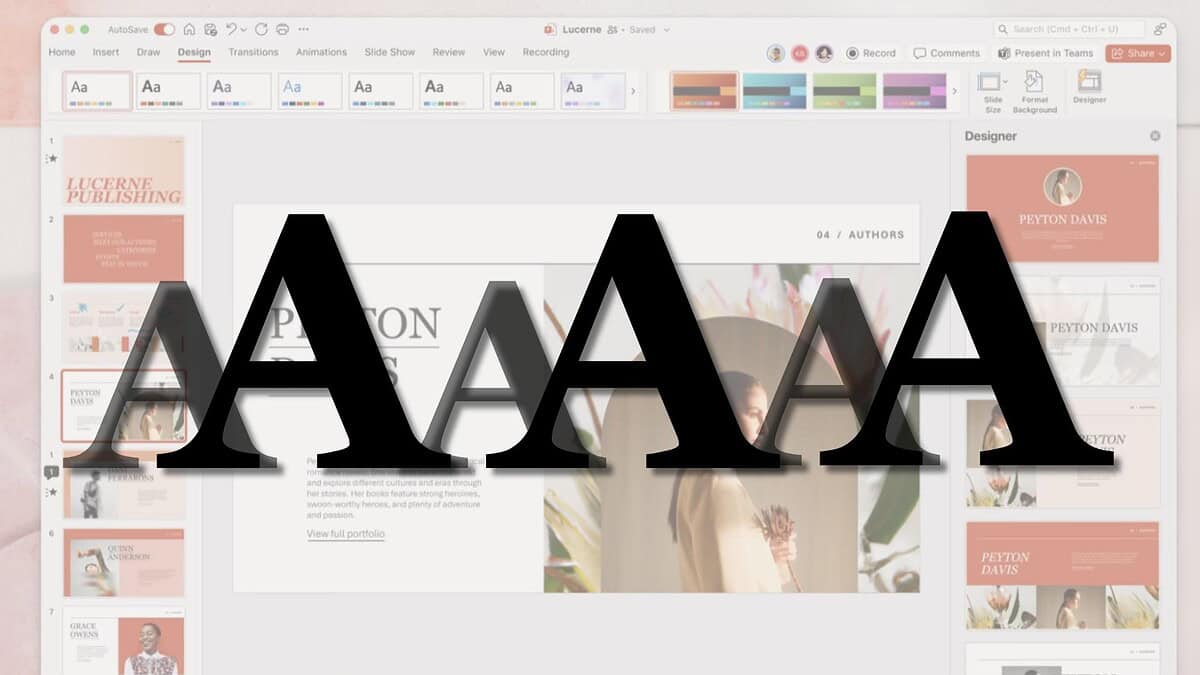This screenshot has height=675, width=1200.
Task: Select slide 1 Lucerne Publishing thumbnail
Action: coord(124,171)
